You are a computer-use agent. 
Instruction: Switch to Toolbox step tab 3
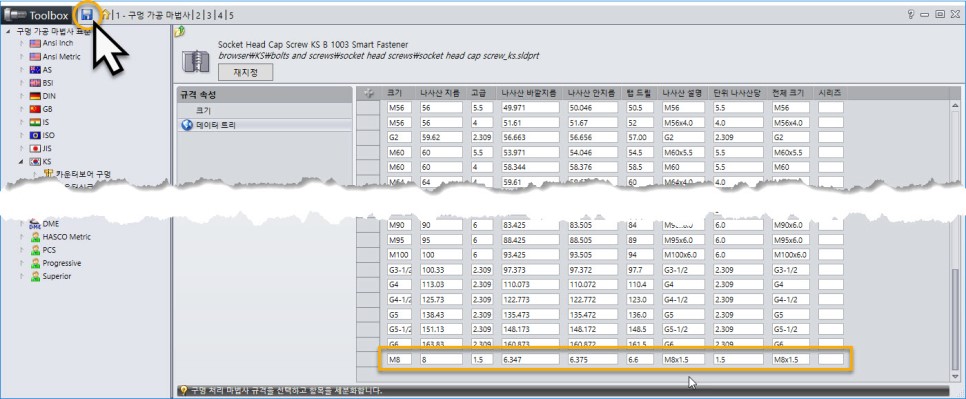click(209, 15)
